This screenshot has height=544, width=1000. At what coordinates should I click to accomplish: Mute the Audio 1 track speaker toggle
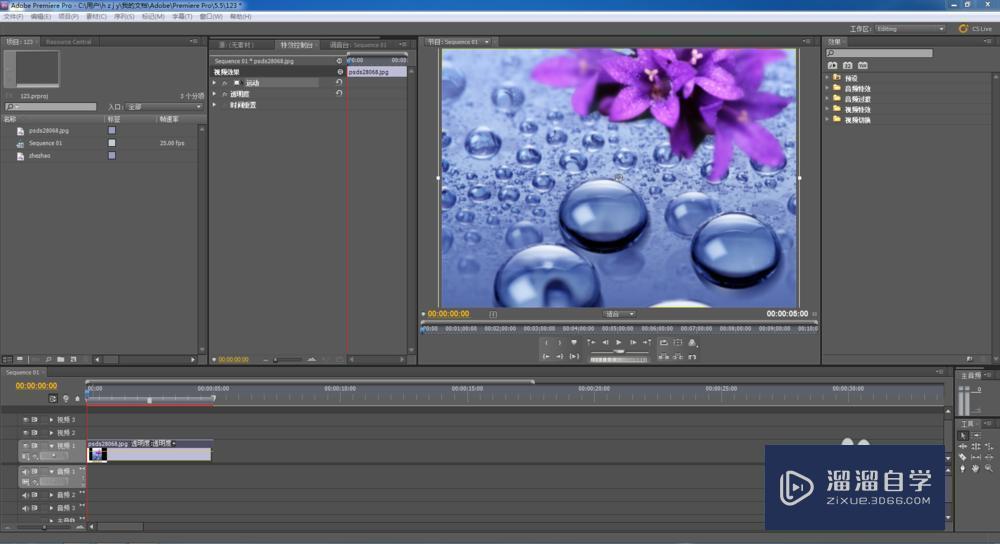[26, 471]
